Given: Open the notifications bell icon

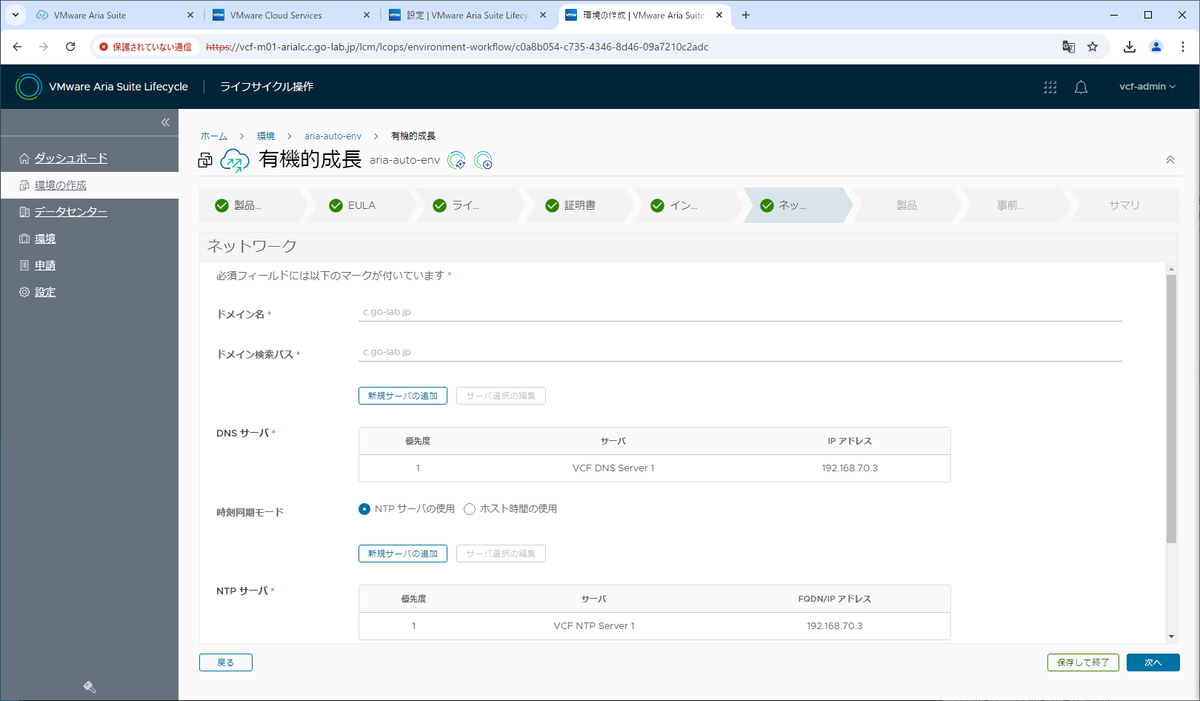Looking at the screenshot, I should 1081,87.
